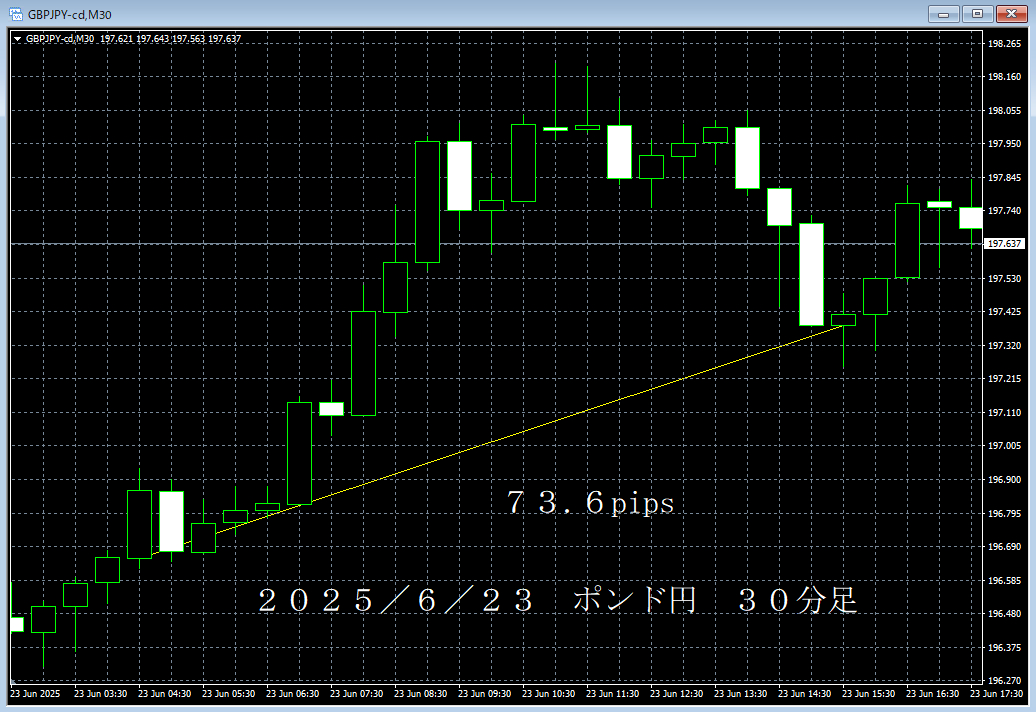1036x712 pixels.
Task: Click the 197.005 level on price scale
Action: coord(1004,446)
